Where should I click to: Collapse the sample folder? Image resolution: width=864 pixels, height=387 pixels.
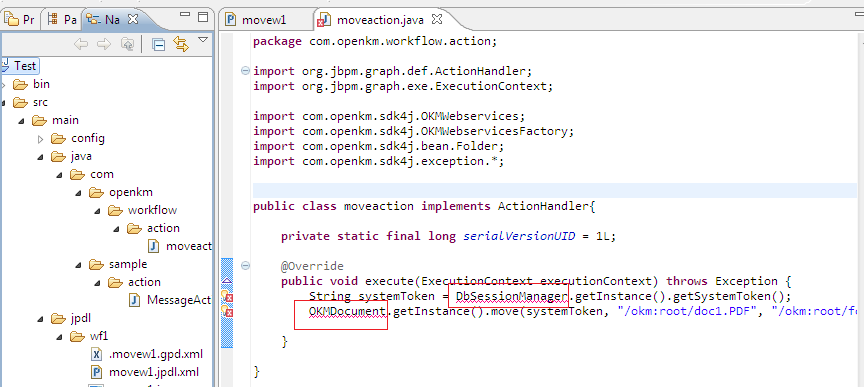point(78,265)
